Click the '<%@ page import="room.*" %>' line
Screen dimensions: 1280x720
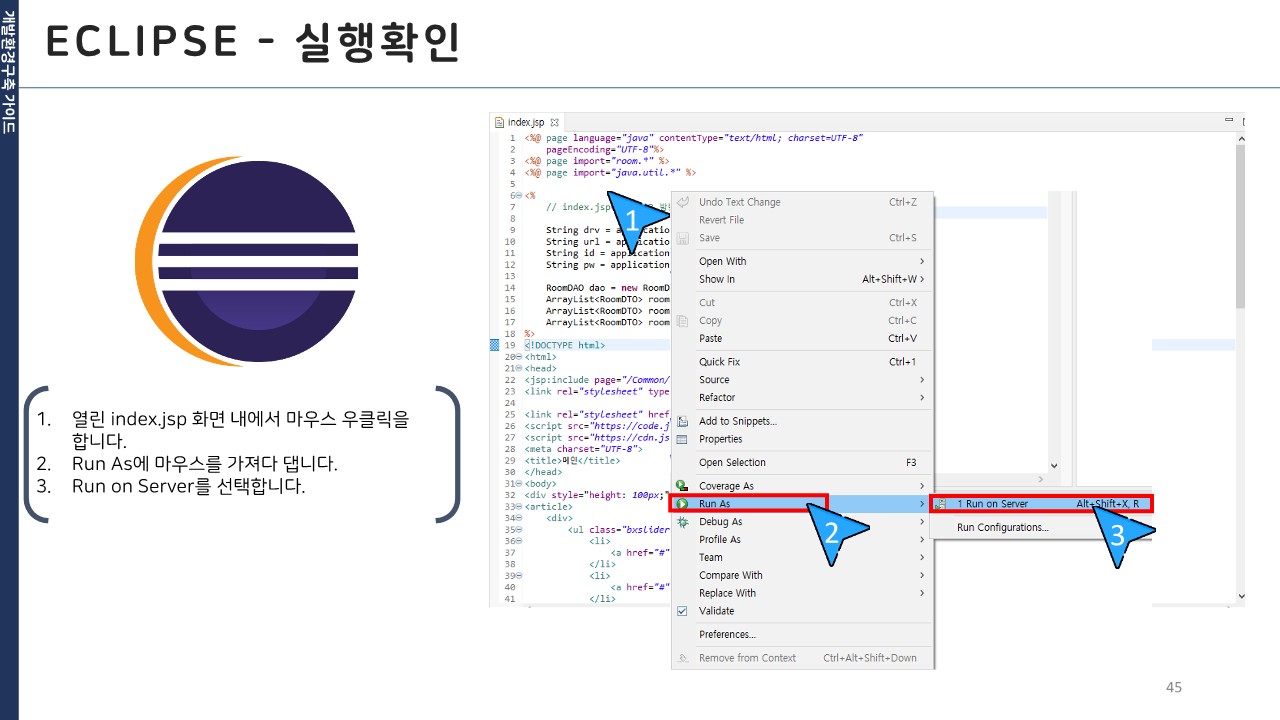click(x=596, y=160)
